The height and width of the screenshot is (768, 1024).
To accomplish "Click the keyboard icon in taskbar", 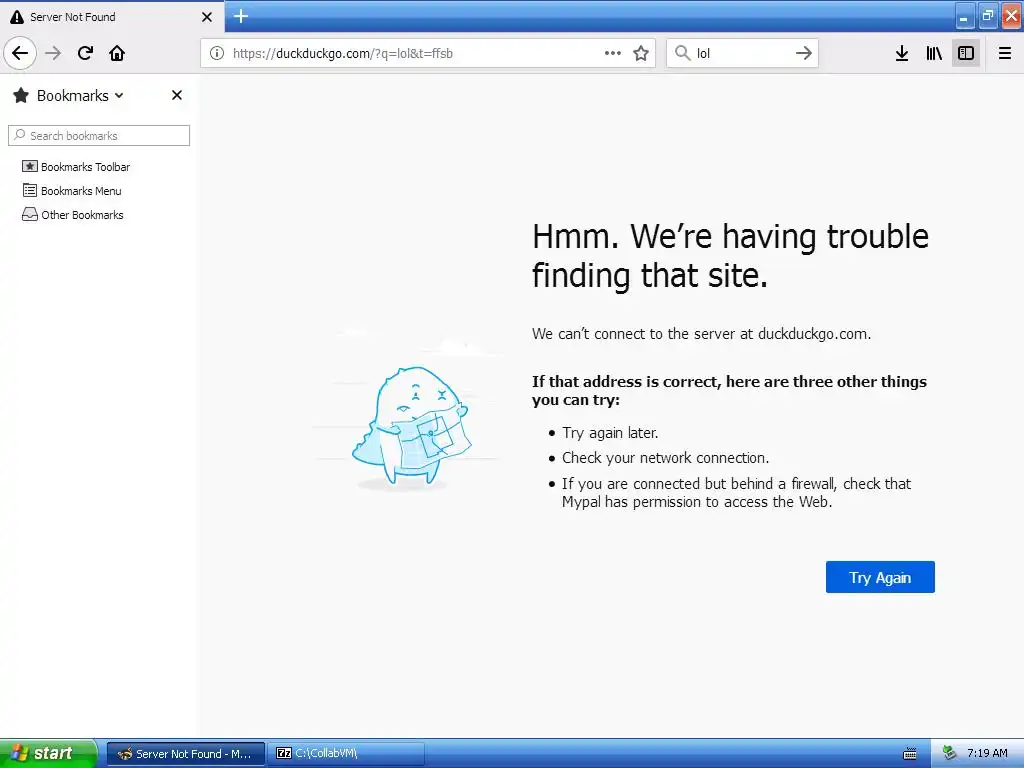I will 910,754.
